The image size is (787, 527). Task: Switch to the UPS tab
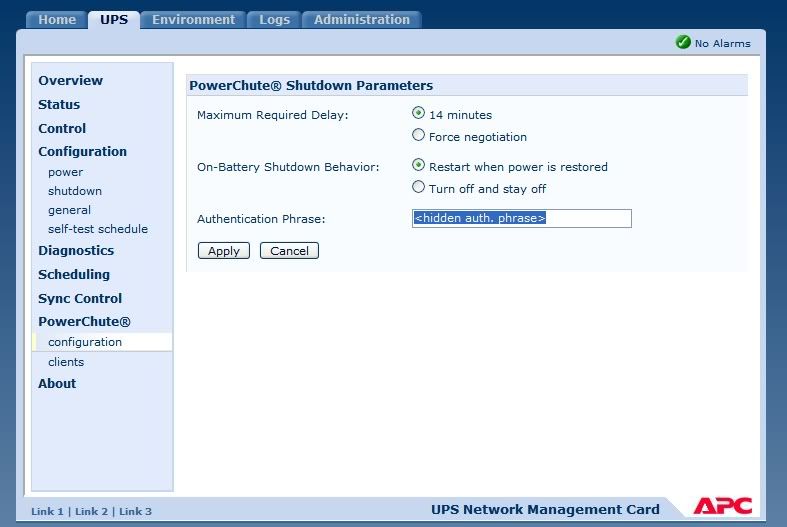tap(114, 20)
